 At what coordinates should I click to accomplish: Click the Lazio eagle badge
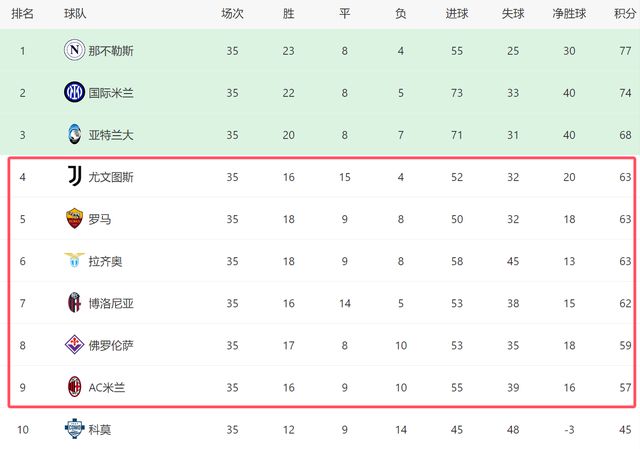pos(74,261)
